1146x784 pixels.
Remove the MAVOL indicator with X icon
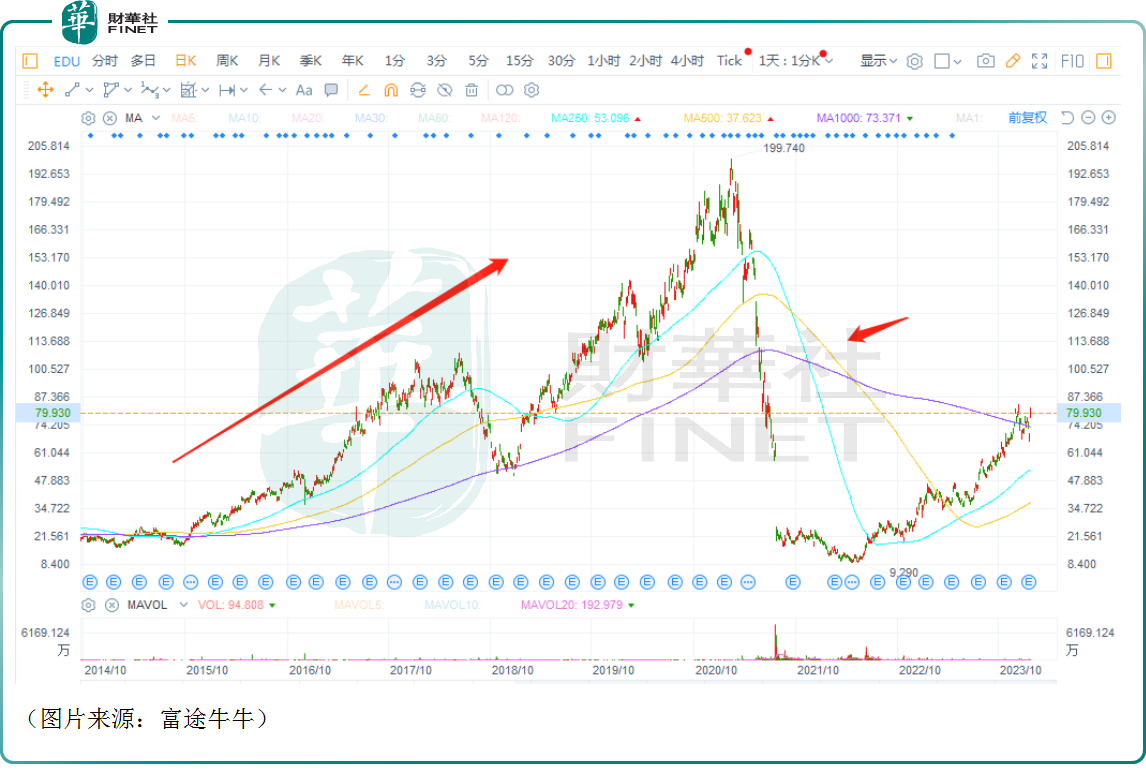(112, 605)
